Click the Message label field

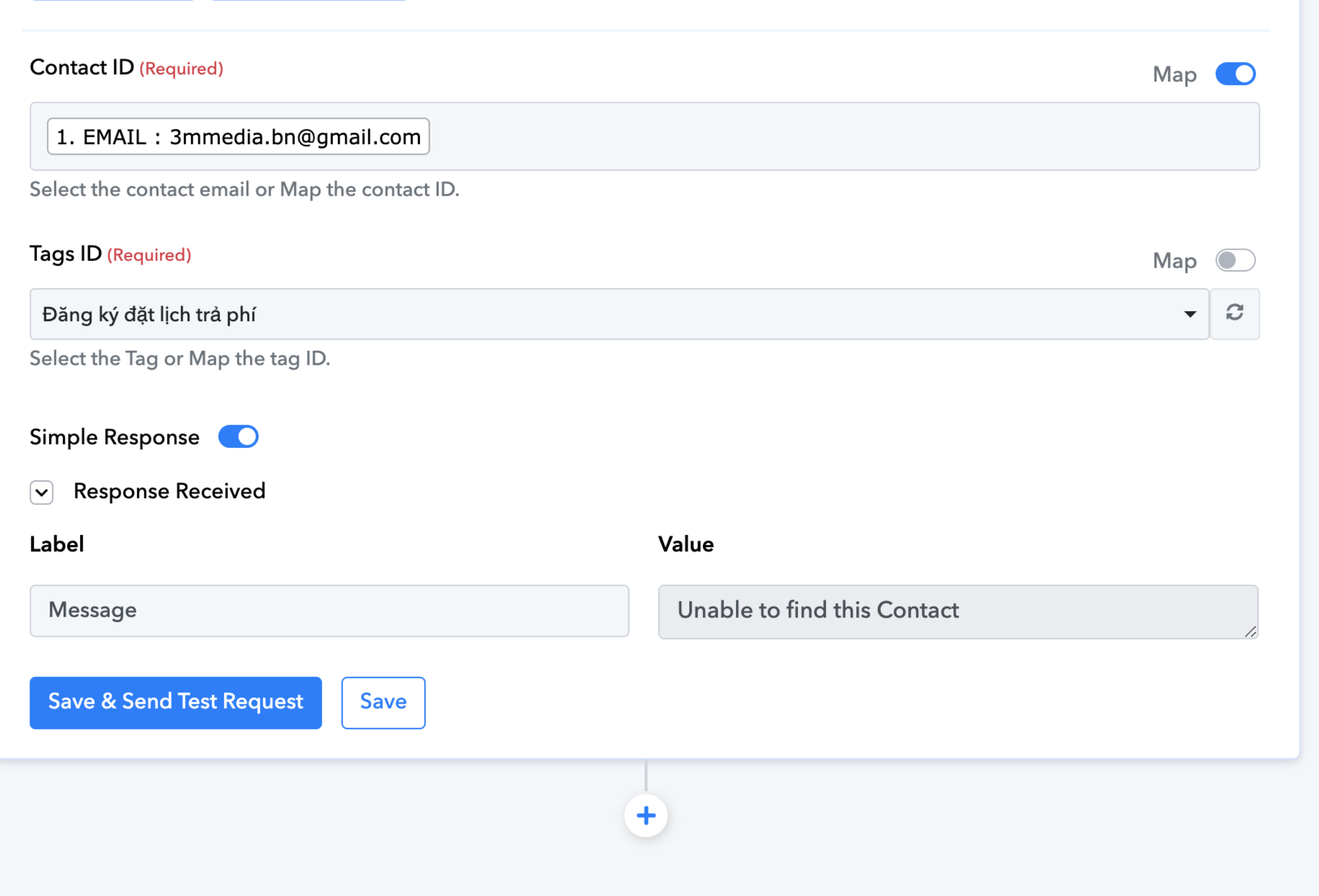[329, 611]
